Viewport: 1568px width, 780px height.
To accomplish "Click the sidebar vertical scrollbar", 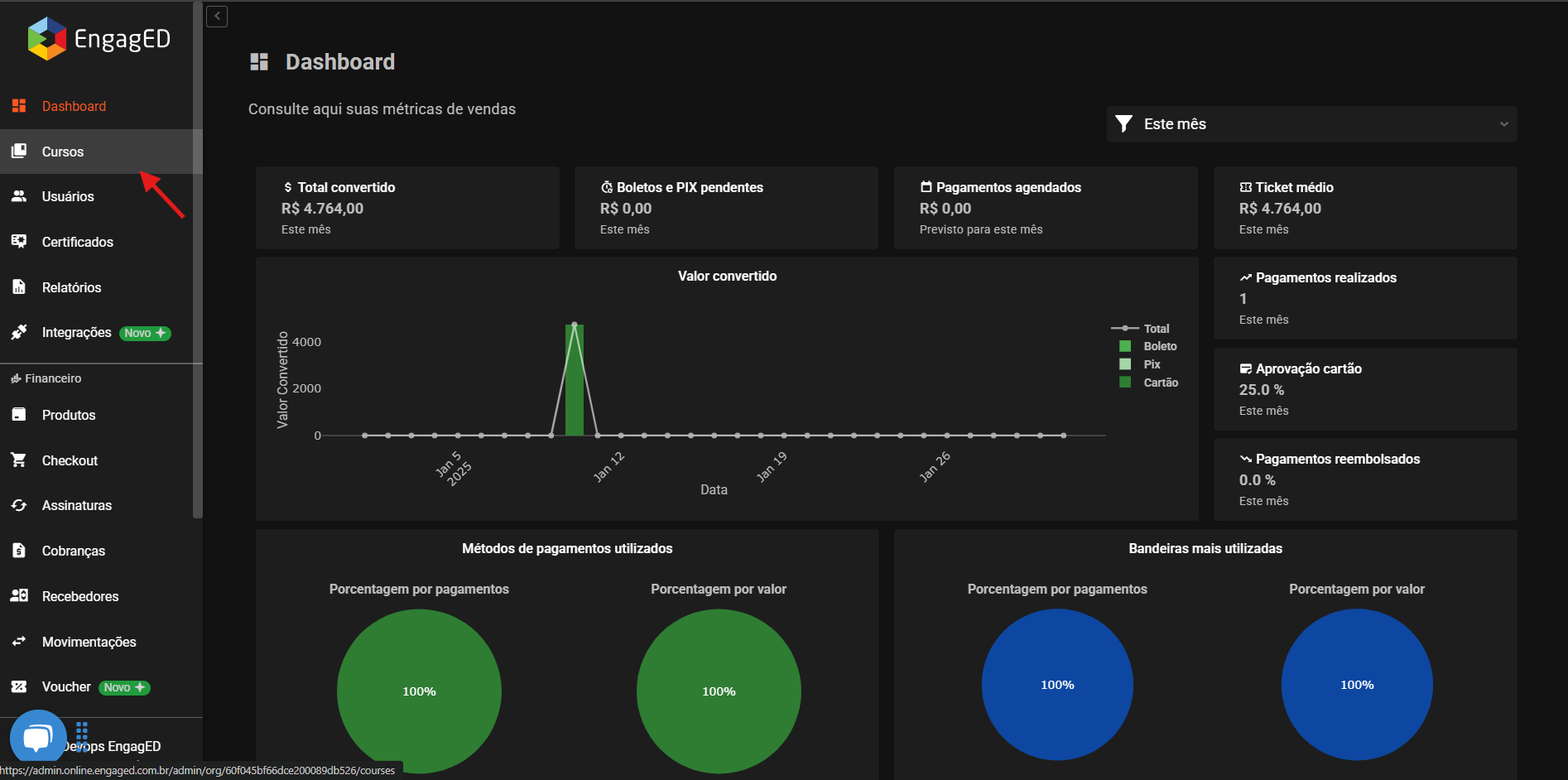I will (x=197, y=259).
